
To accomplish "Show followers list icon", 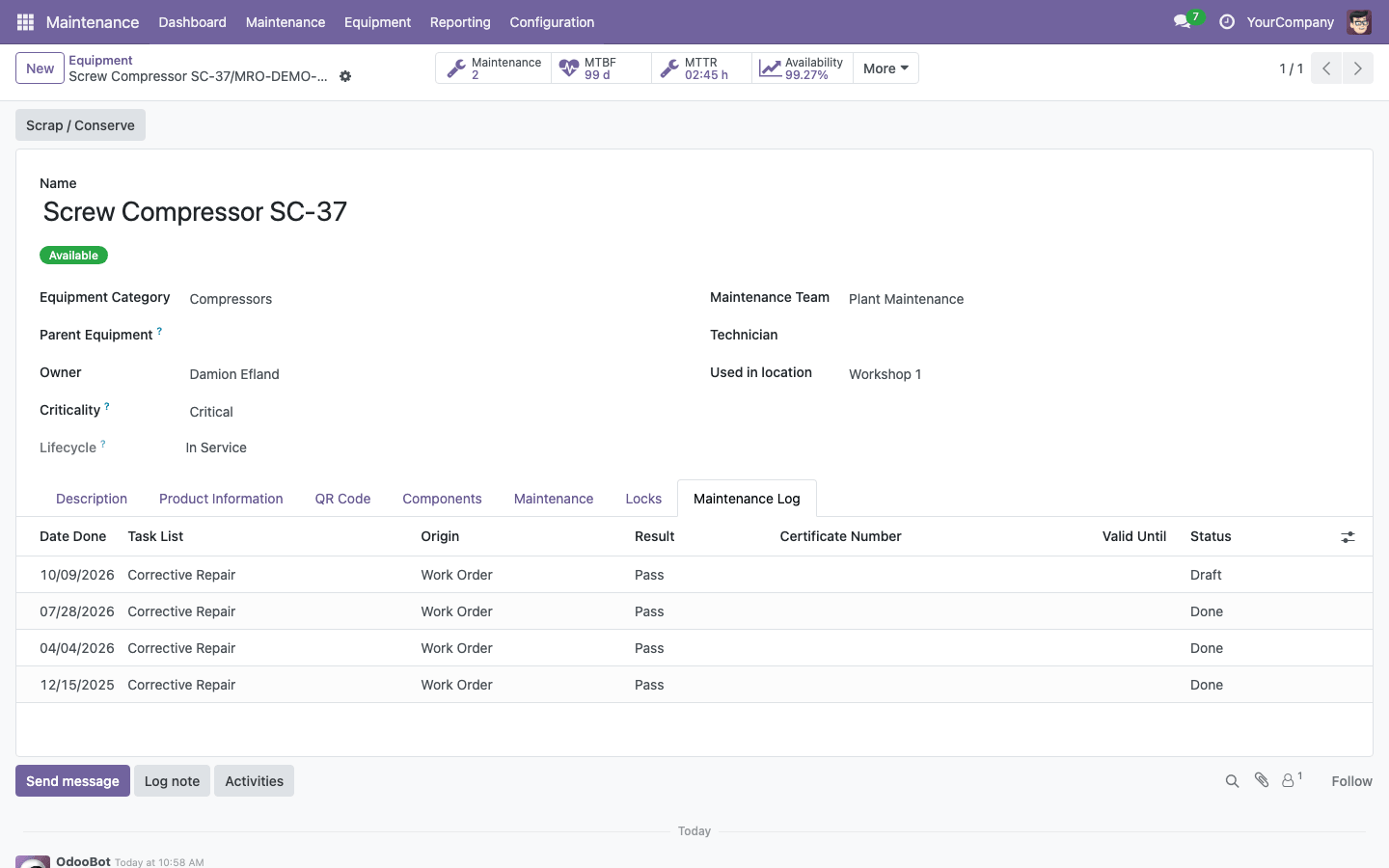I will tap(1292, 780).
